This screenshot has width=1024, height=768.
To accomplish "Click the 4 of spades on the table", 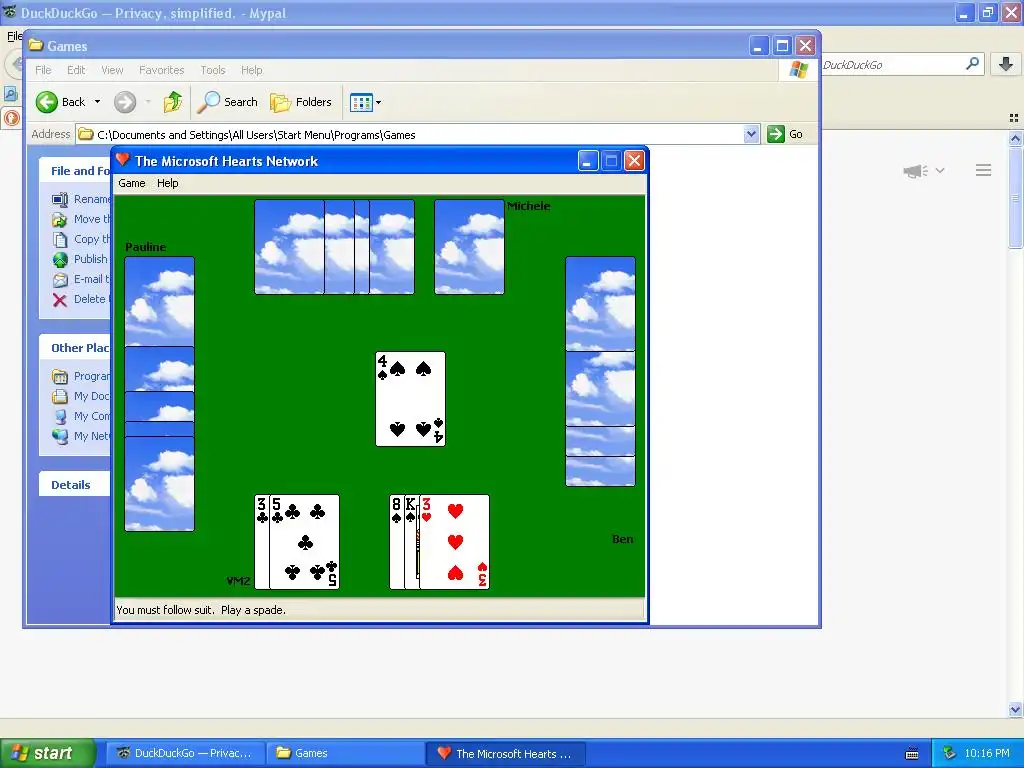I will (410, 399).
